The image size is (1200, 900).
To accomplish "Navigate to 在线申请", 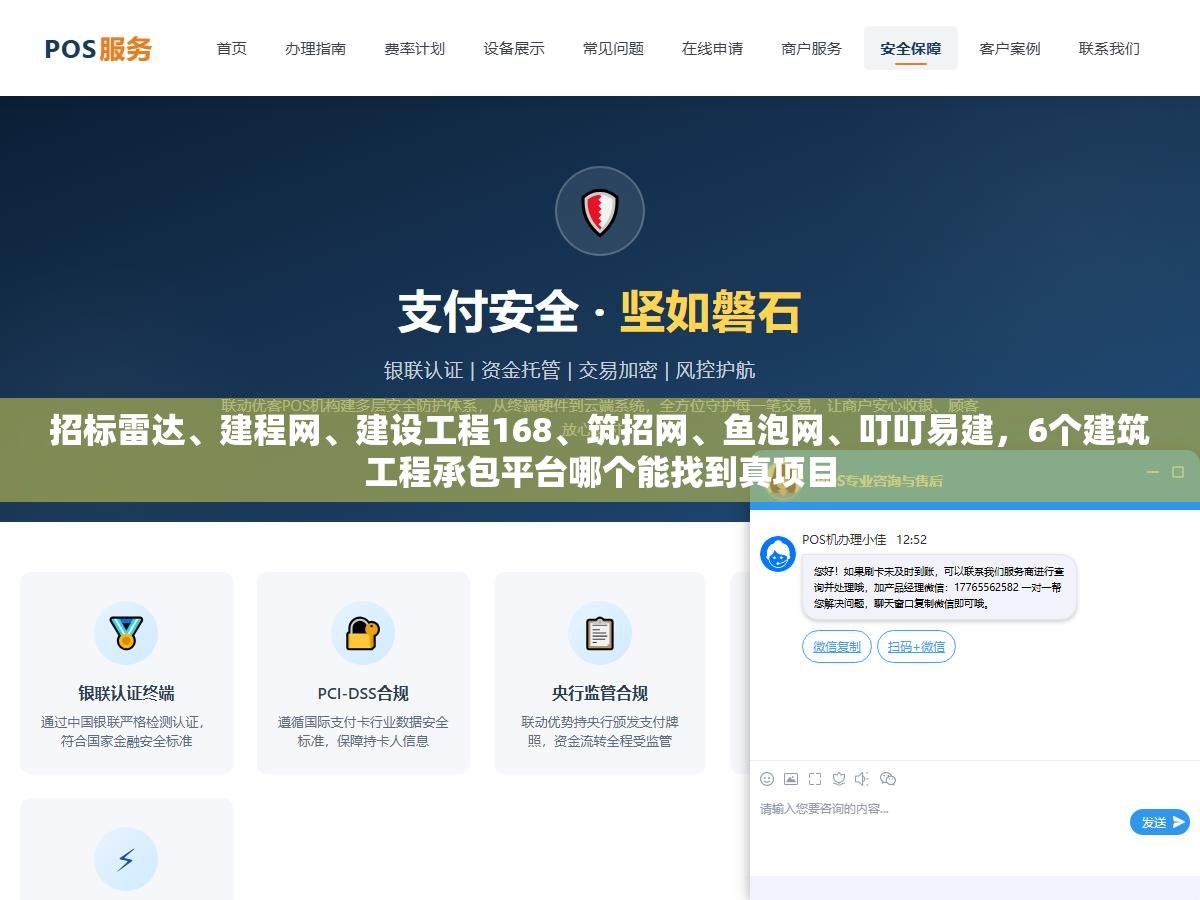I will [712, 48].
